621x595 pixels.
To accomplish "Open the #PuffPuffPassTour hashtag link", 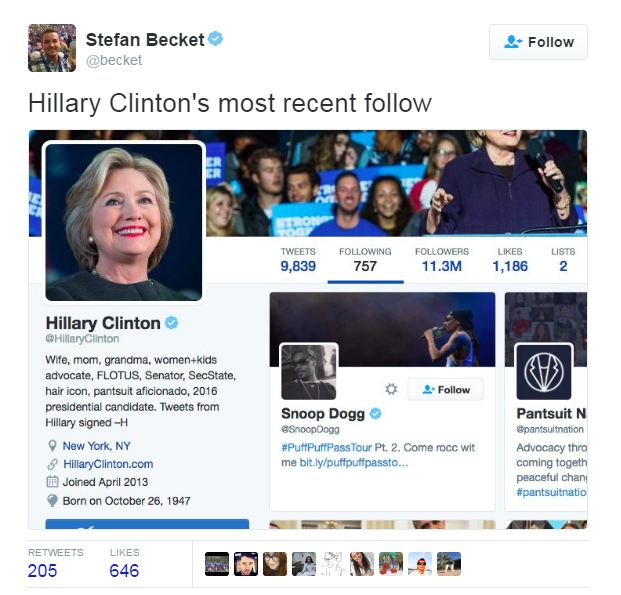I will pyautogui.click(x=326, y=448).
